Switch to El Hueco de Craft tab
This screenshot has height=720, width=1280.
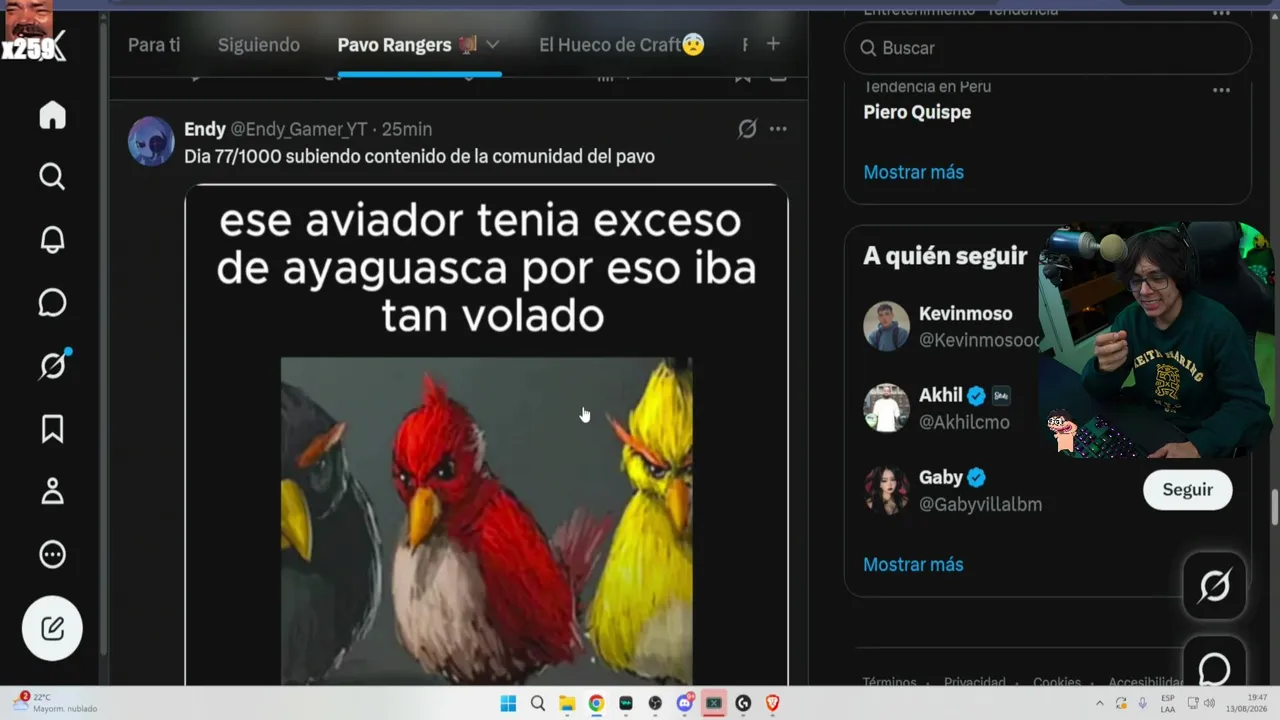[622, 45]
